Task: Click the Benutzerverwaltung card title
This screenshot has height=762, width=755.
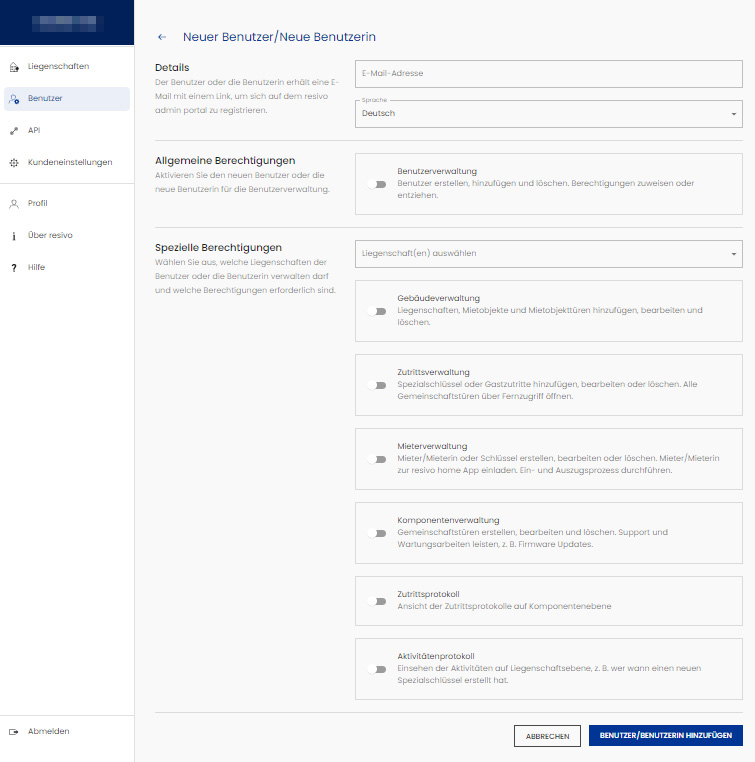Action: tap(437, 171)
